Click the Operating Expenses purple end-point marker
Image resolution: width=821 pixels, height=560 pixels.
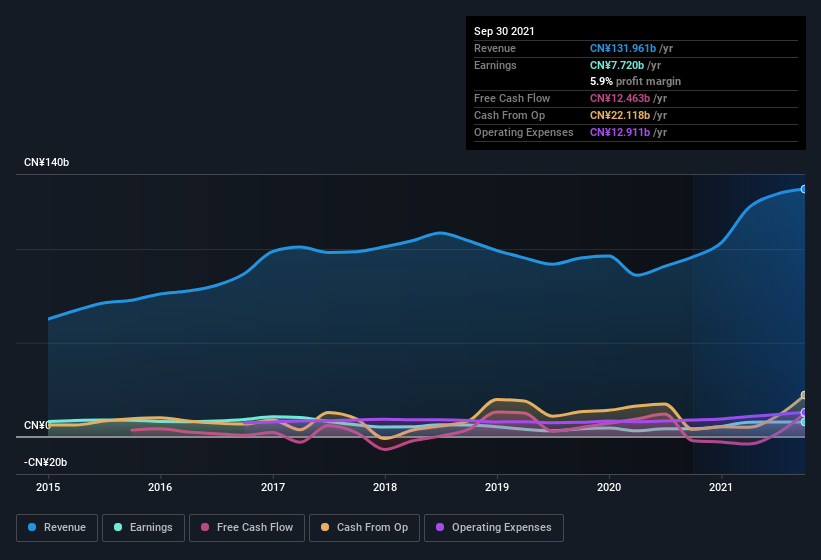(x=804, y=412)
